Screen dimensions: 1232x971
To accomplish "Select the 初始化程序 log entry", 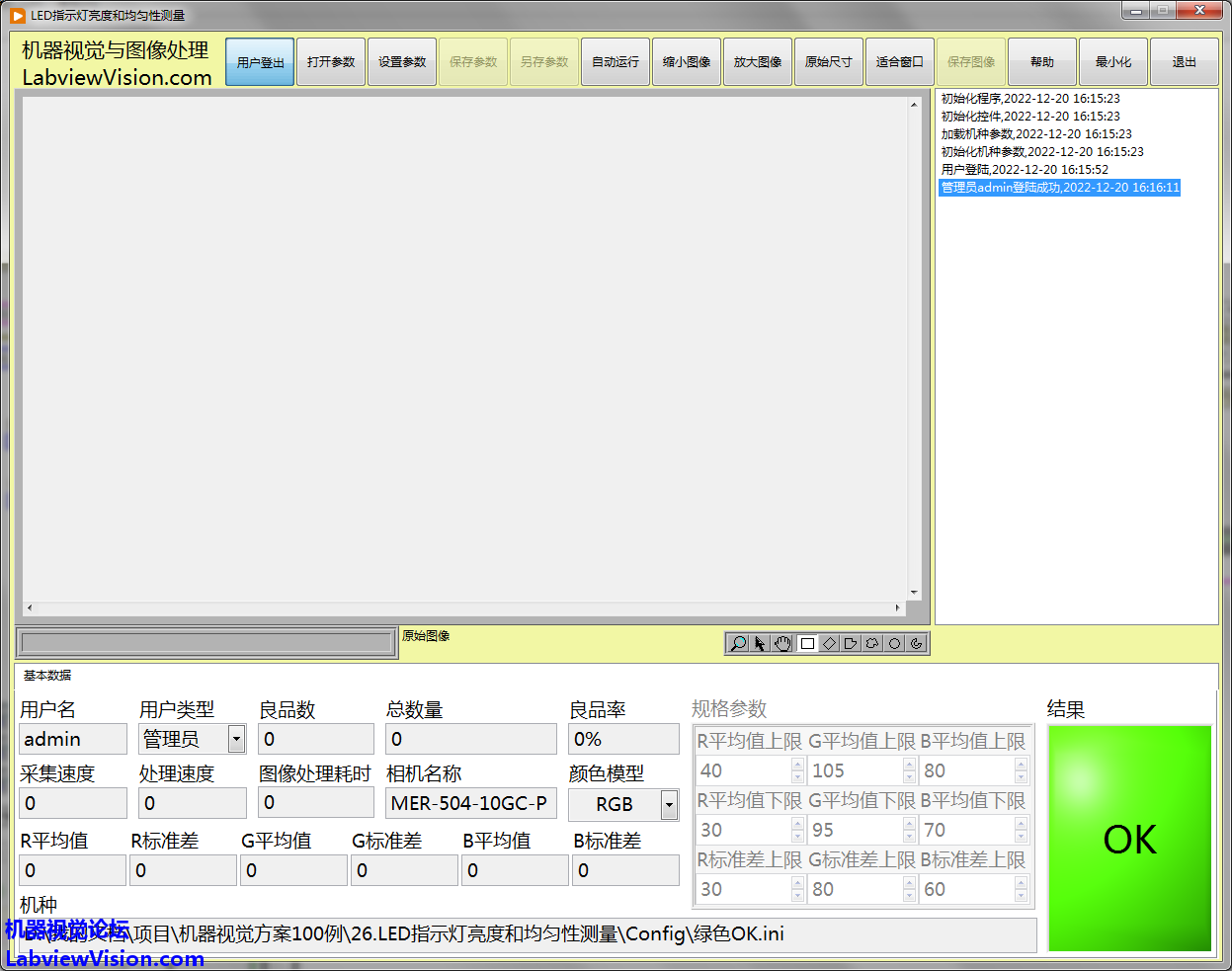I will click(x=1029, y=99).
